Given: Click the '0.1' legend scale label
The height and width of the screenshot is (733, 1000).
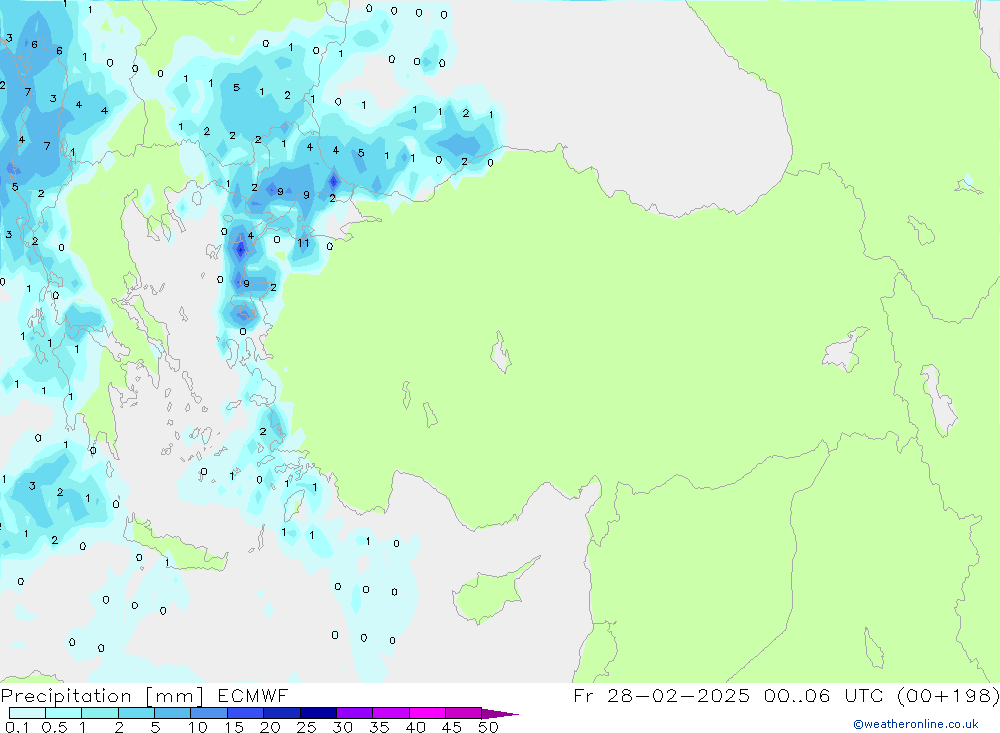Looking at the screenshot, I should click(x=17, y=727).
